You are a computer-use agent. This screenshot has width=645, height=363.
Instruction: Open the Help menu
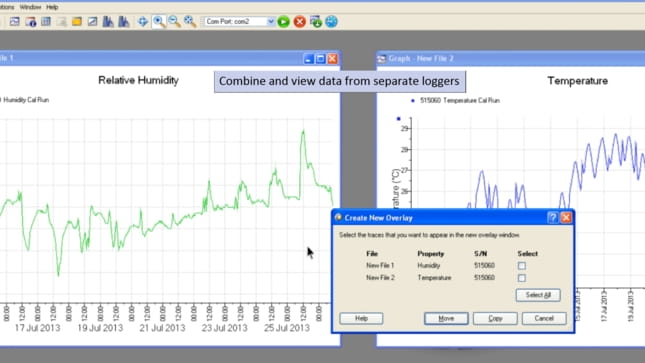tap(52, 7)
